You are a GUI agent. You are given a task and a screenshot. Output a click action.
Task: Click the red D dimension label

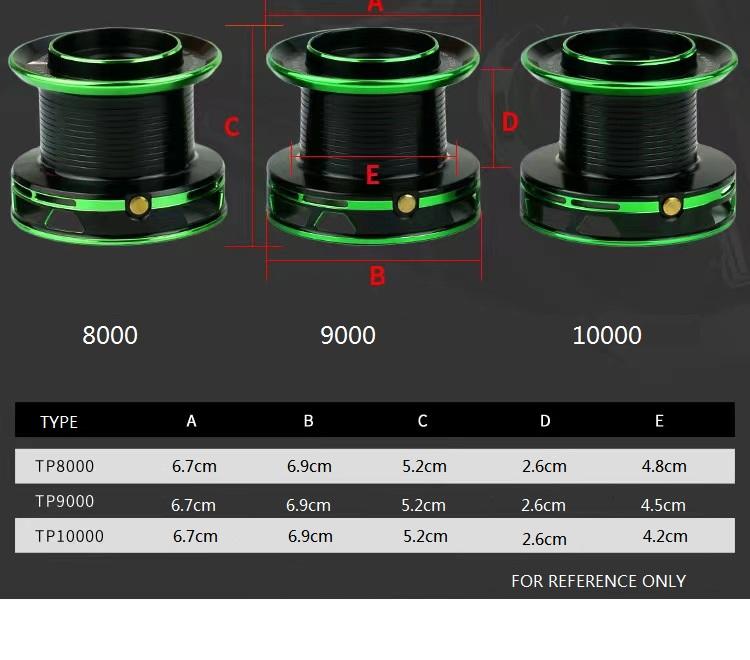click(x=510, y=122)
